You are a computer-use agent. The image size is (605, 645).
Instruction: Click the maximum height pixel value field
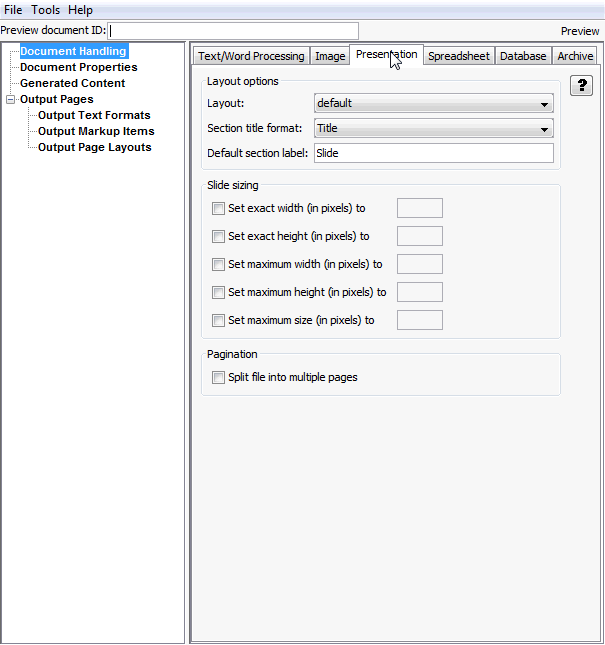tap(420, 292)
